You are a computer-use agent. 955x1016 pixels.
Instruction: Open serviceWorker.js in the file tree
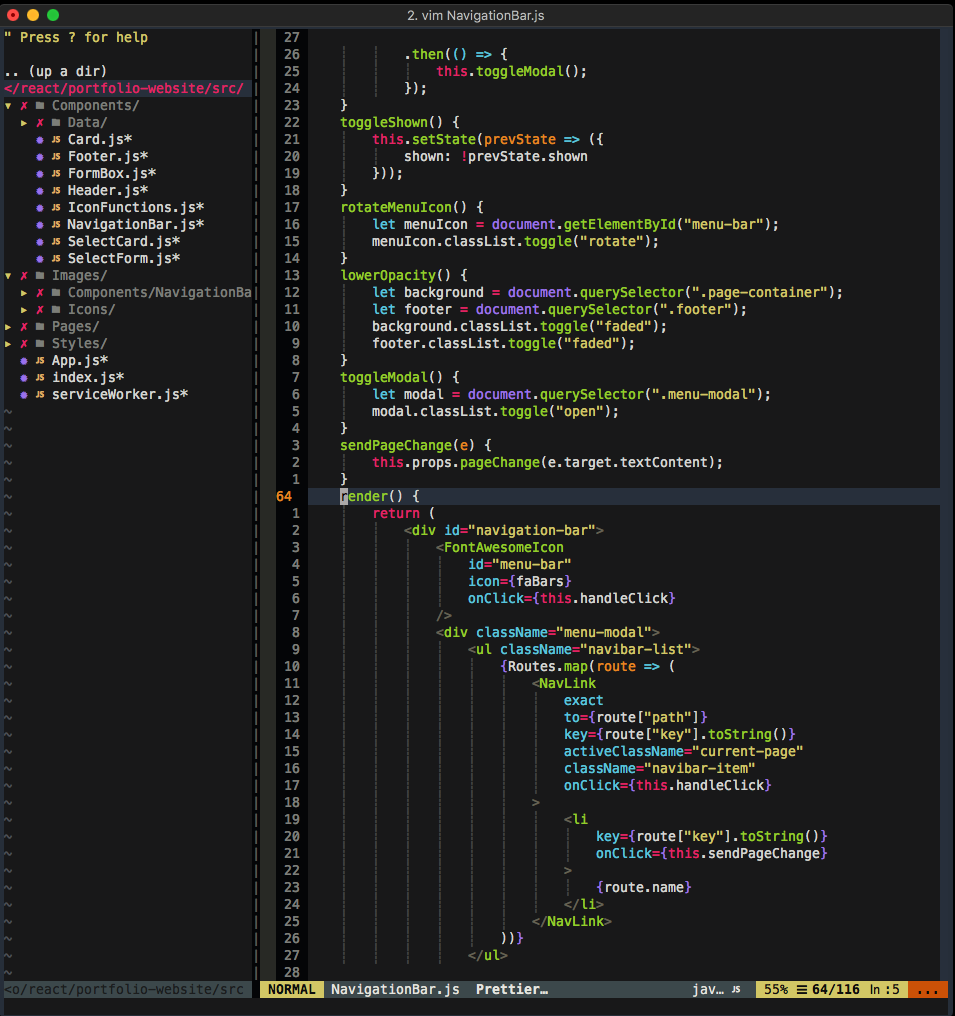[x=119, y=395]
